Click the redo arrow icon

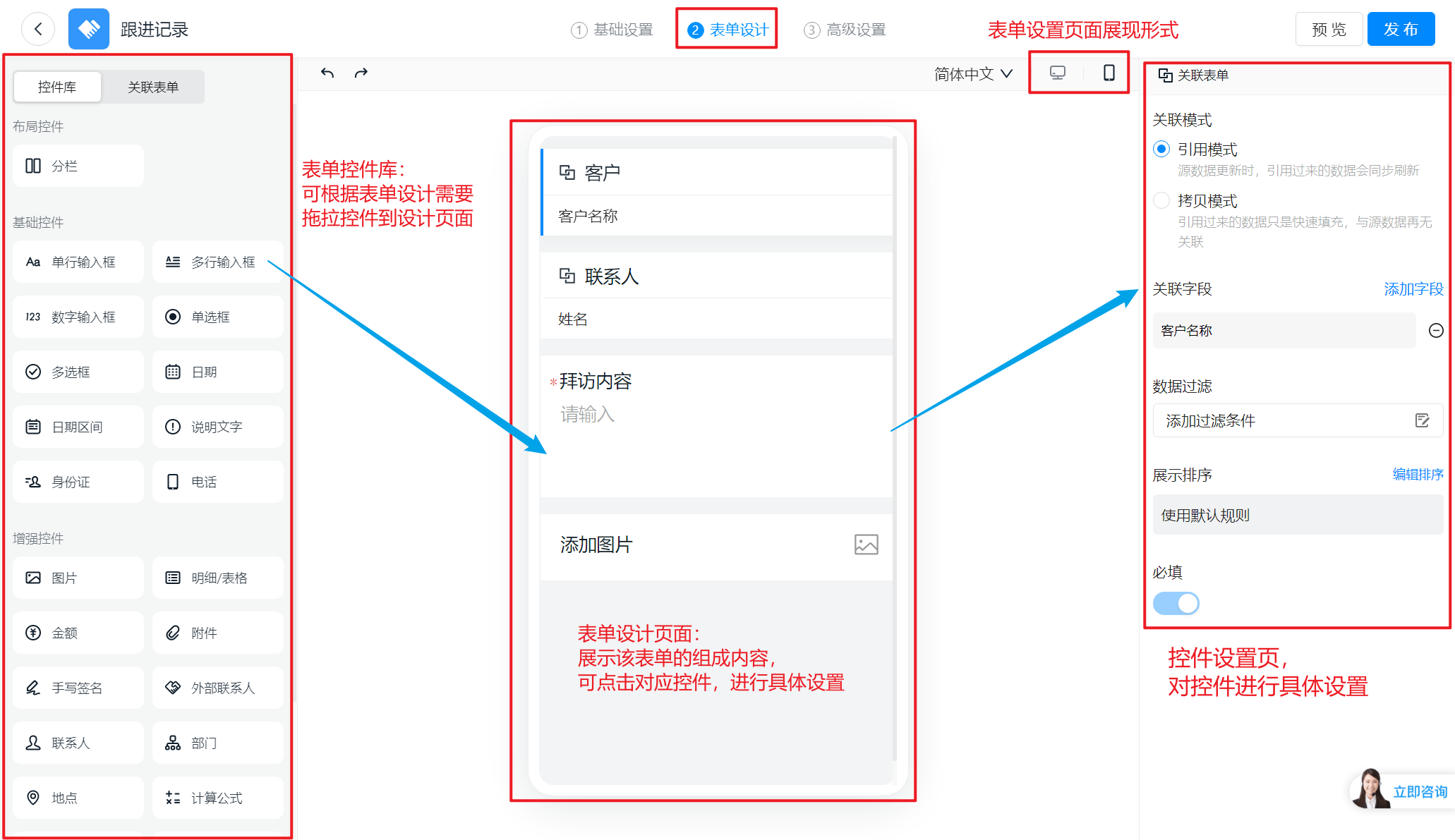361,73
